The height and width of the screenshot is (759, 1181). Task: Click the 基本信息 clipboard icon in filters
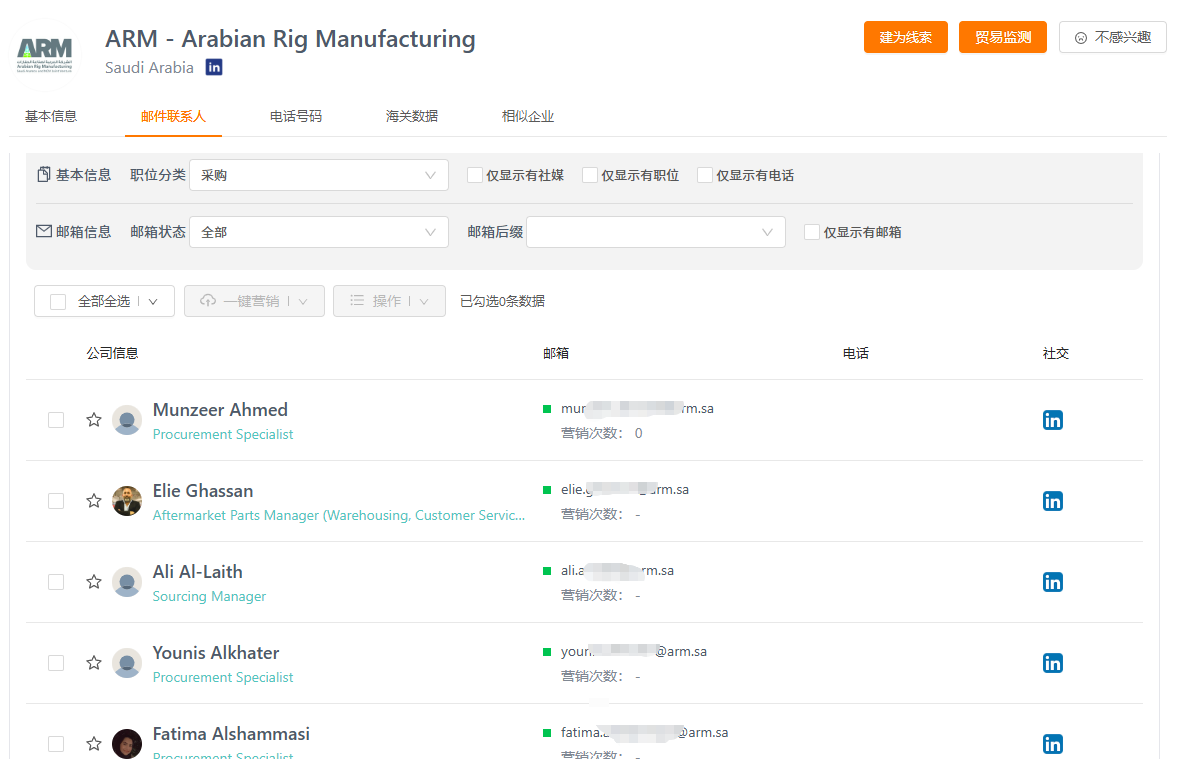(x=44, y=175)
